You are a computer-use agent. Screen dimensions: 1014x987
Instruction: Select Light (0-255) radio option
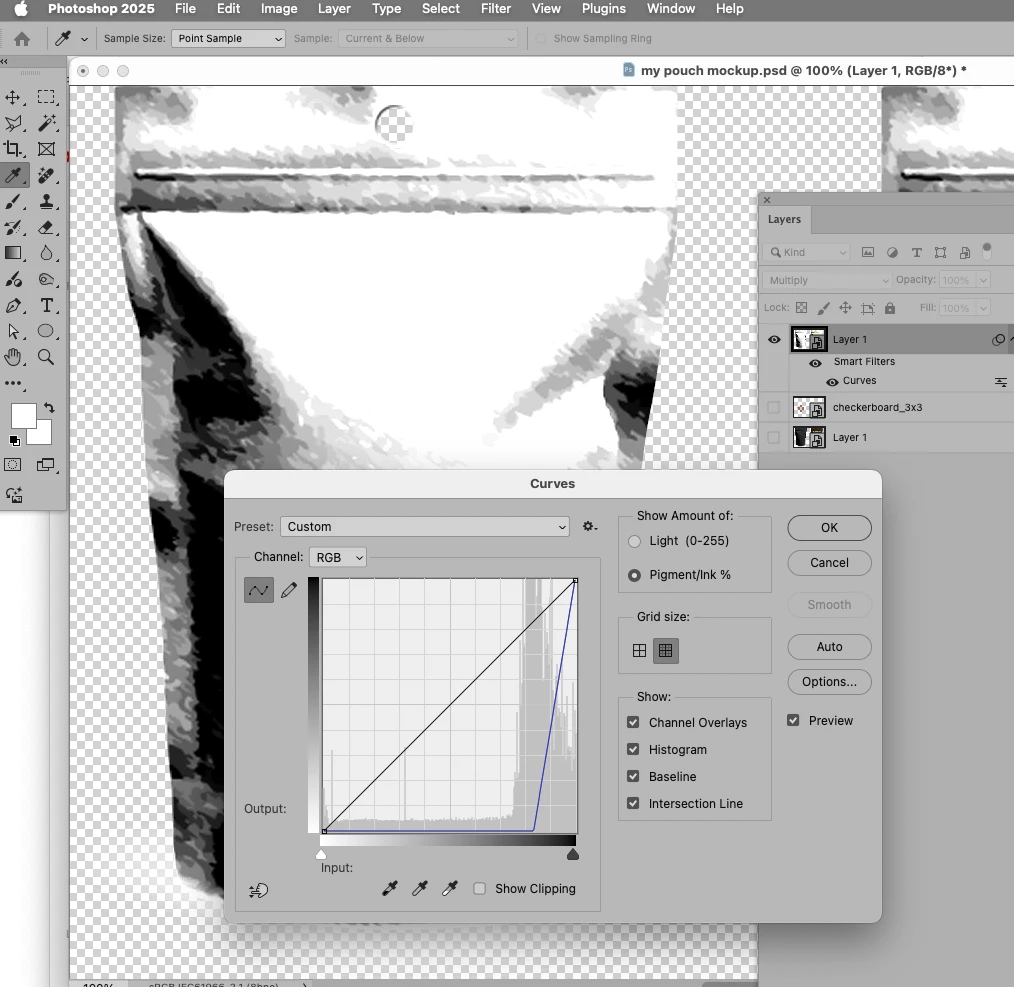[634, 541]
